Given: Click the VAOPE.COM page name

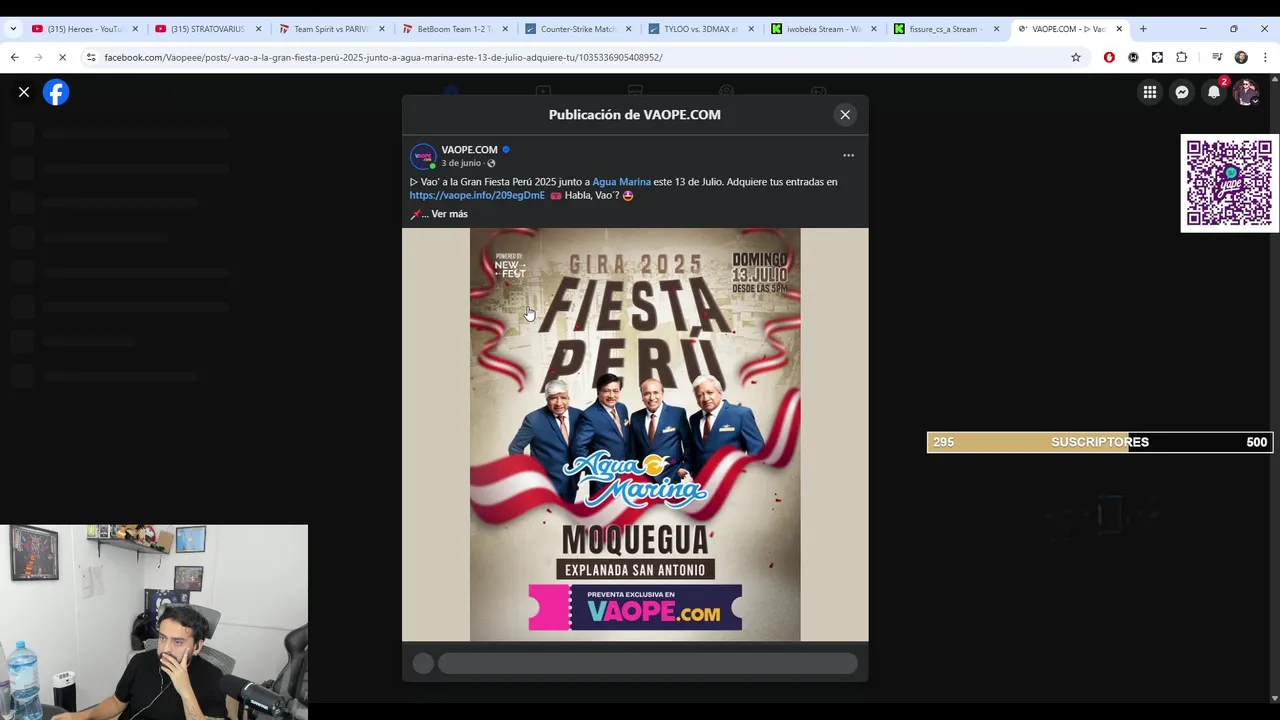Looking at the screenshot, I should (469, 149).
